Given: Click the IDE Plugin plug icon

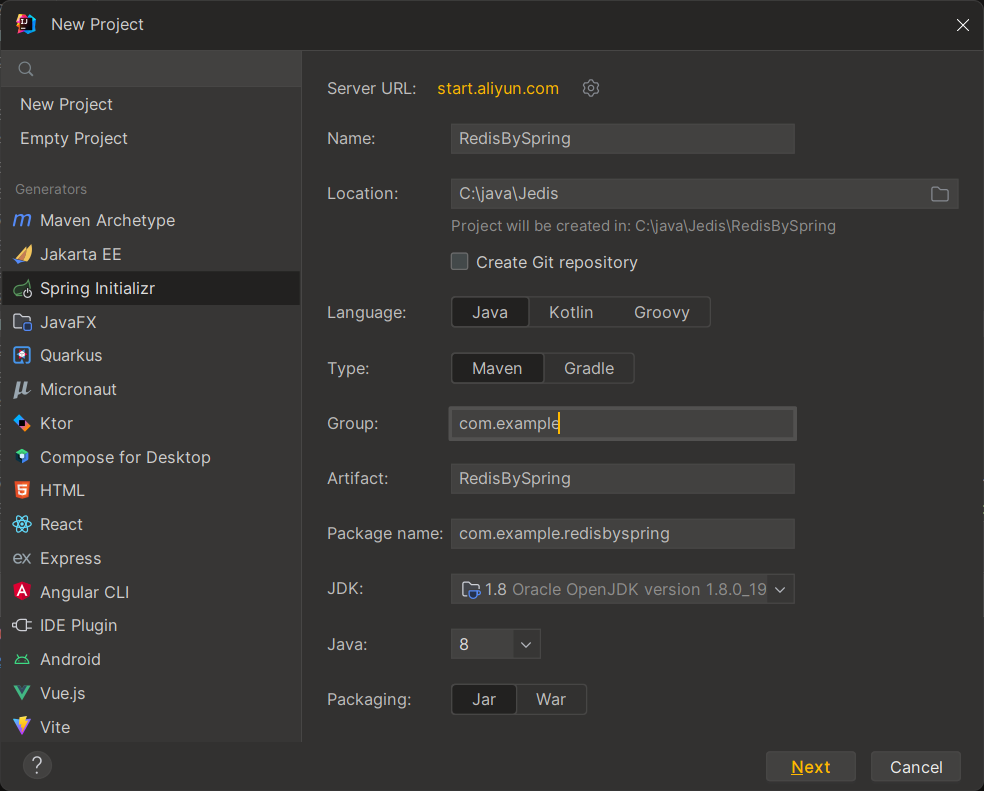Looking at the screenshot, I should tap(22, 625).
